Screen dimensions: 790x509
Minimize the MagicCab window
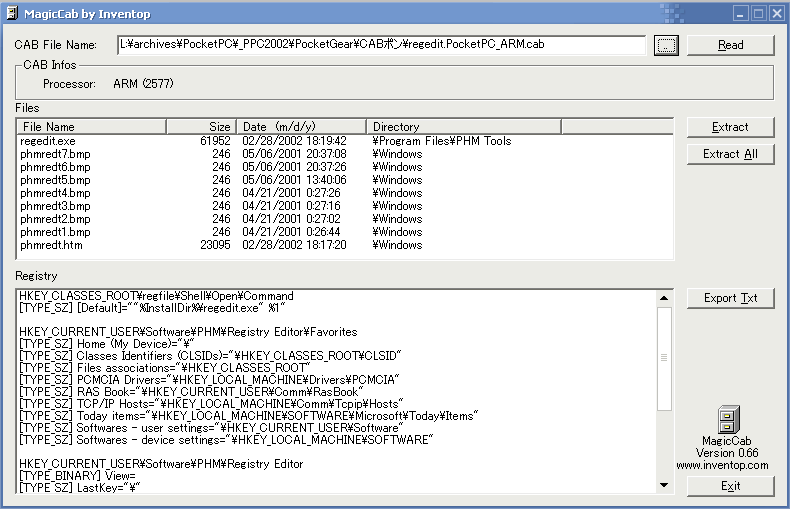740,14
